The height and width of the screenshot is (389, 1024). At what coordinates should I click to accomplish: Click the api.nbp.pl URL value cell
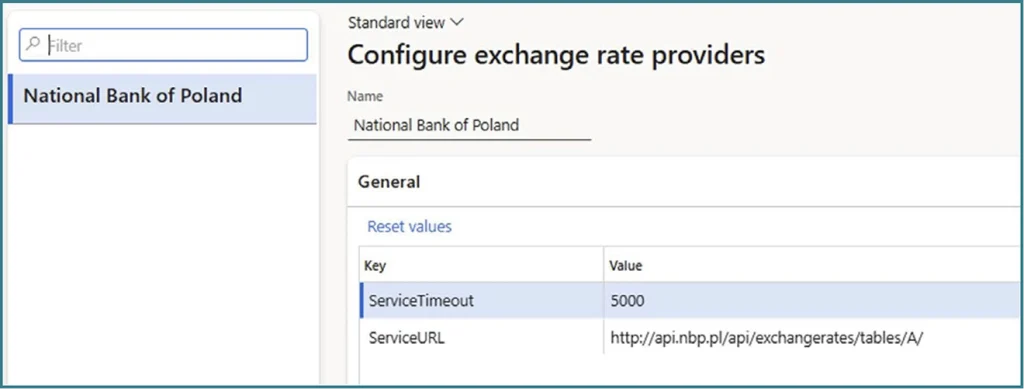pos(813,337)
